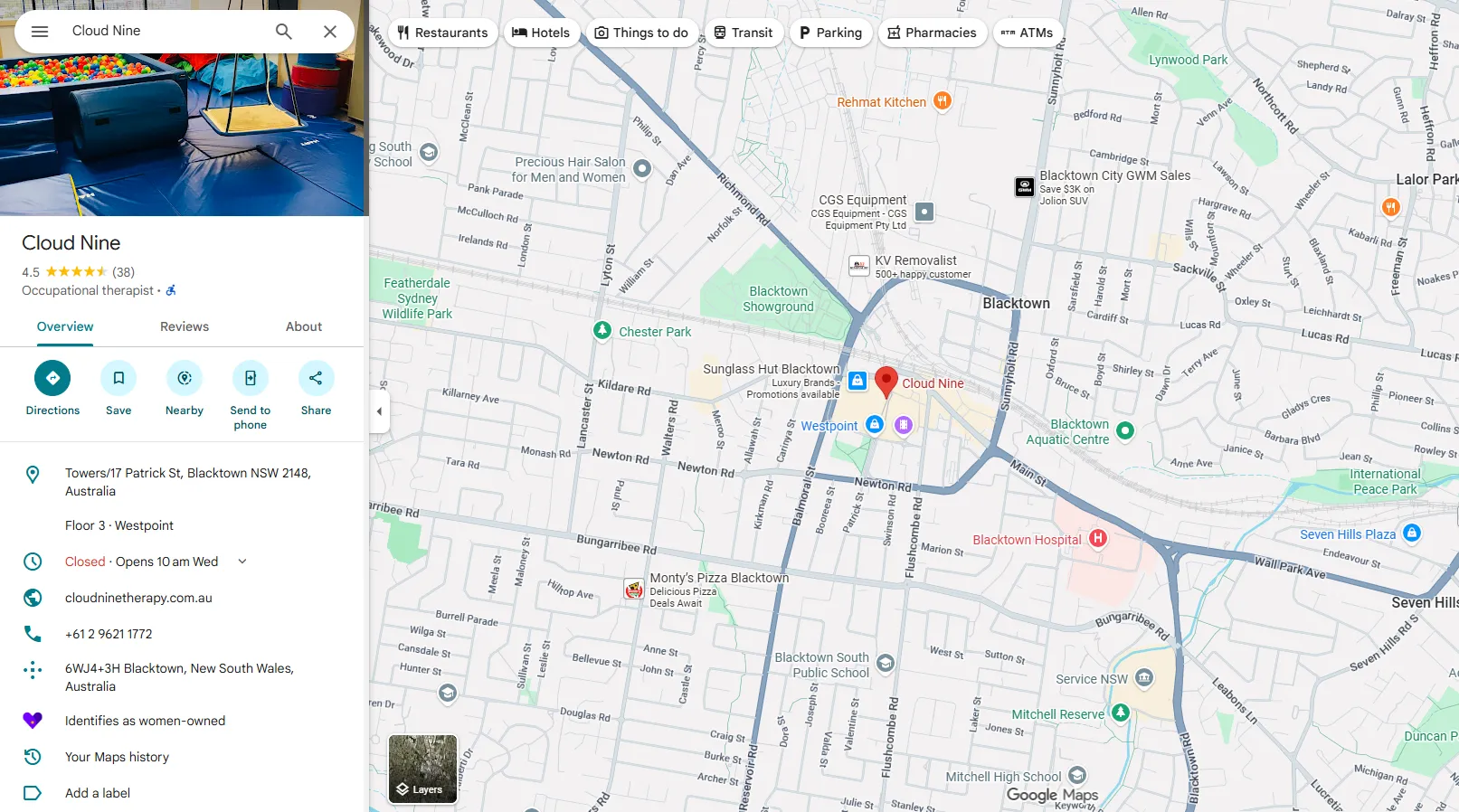
Task: Click the Floor 3 · Westpoint location text
Action: [x=119, y=525]
